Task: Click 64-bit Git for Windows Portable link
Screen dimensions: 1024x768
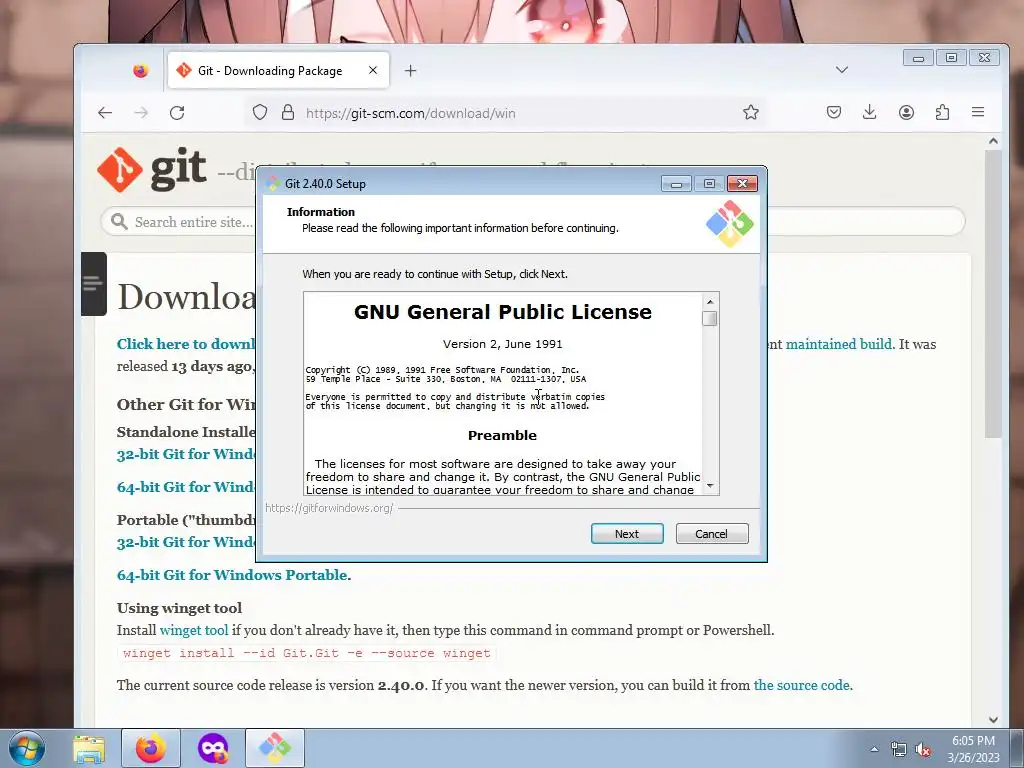Action: [x=232, y=575]
